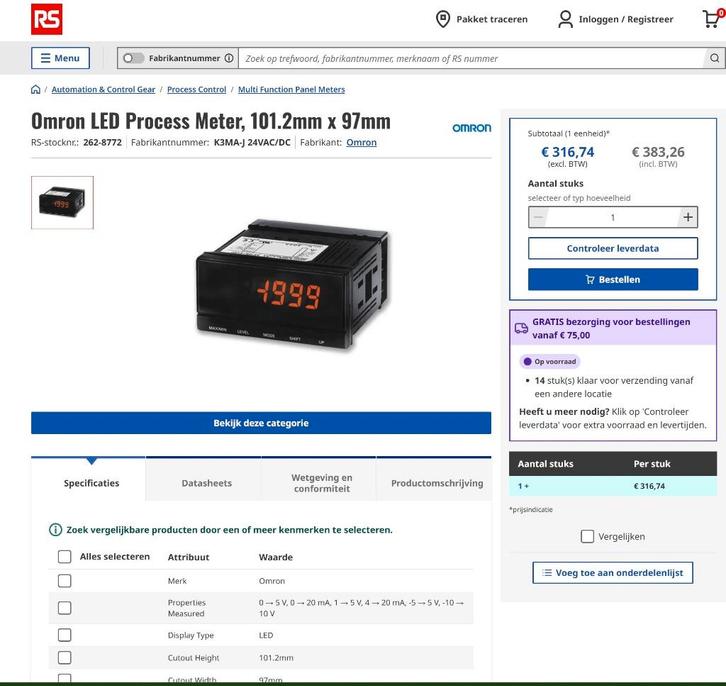The width and height of the screenshot is (726, 686).
Task: Click the € 383,26 incl. BTW price
Action: 658,152
